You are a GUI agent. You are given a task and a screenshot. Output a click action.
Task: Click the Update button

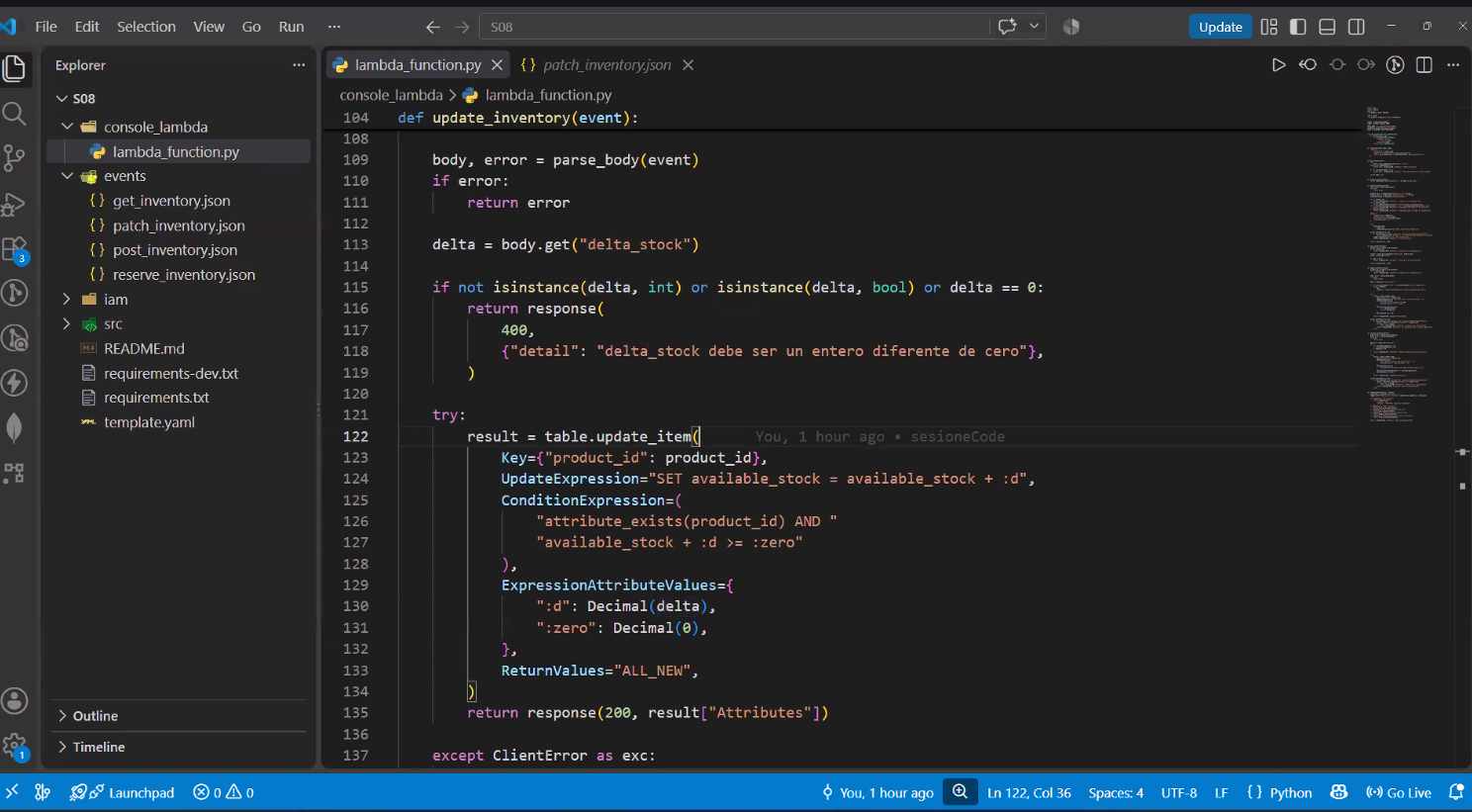coord(1221,27)
